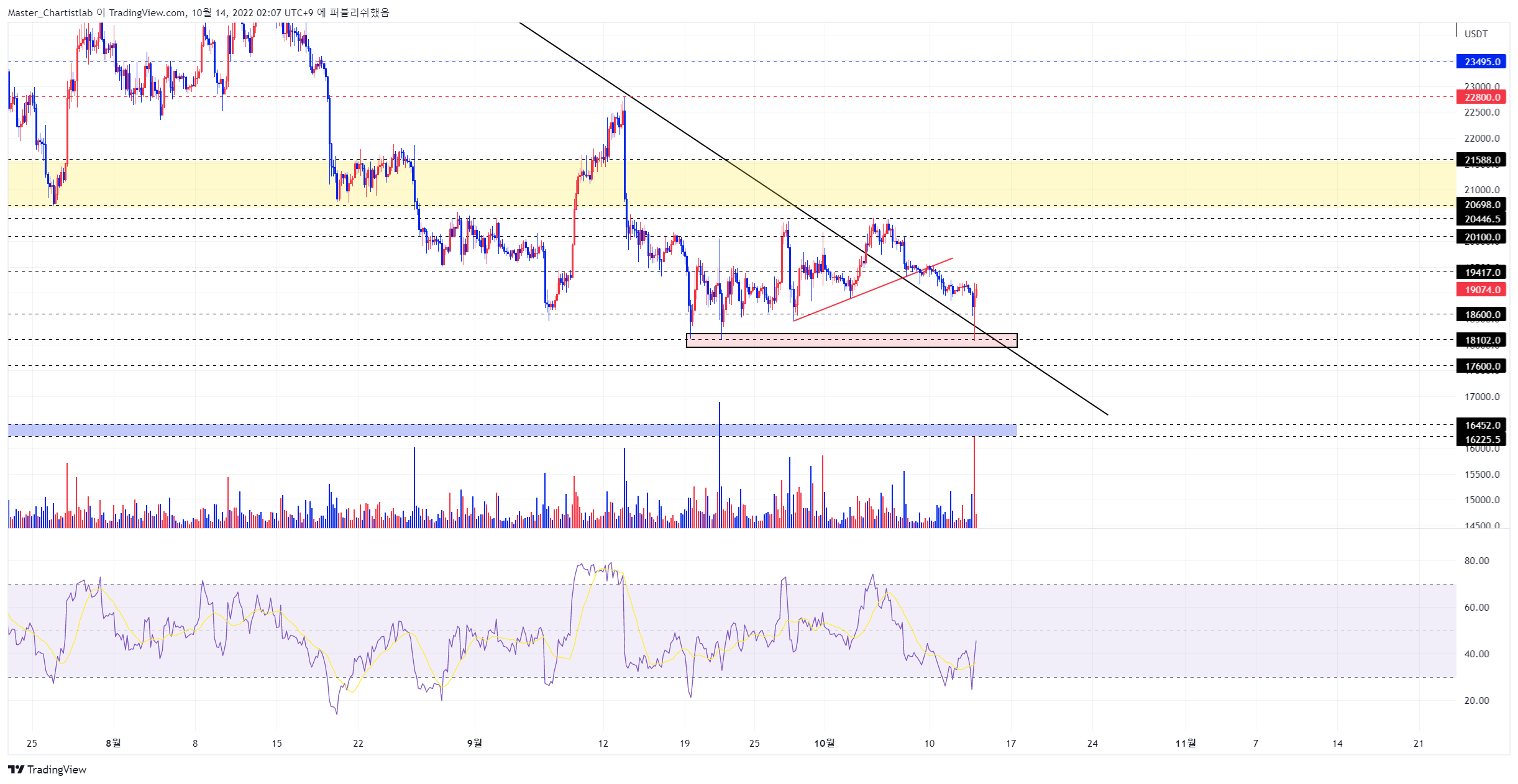Click the 17600.0 price label
Screen dimensions: 1518x784
coord(1481,366)
